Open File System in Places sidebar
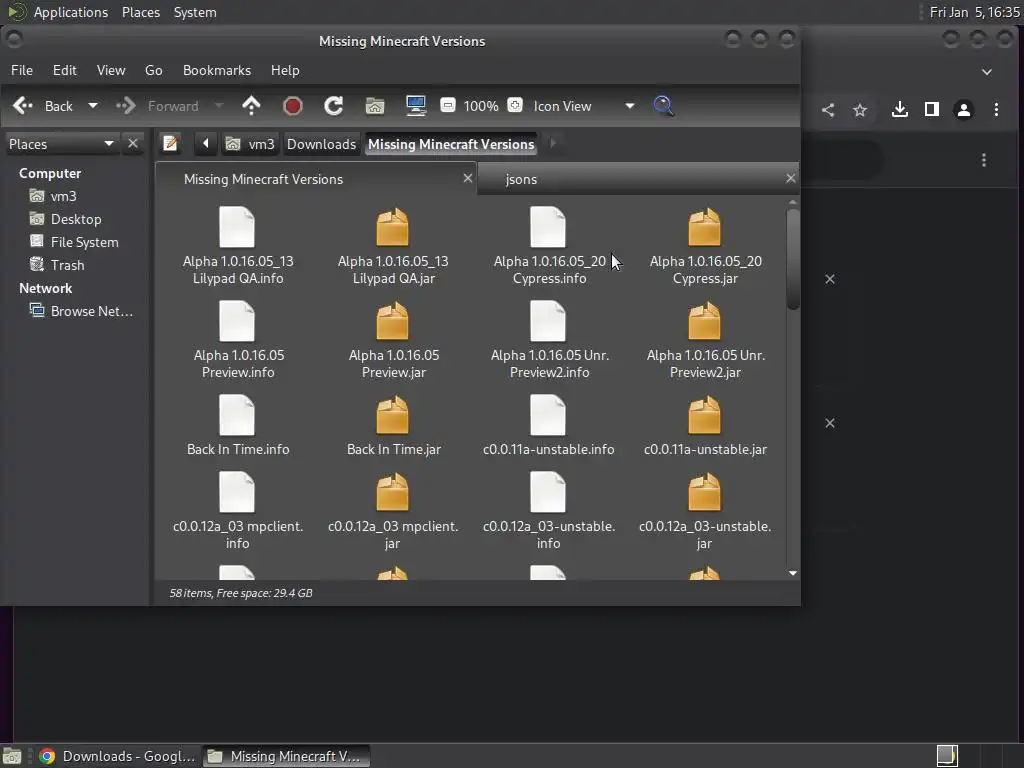 74,242
